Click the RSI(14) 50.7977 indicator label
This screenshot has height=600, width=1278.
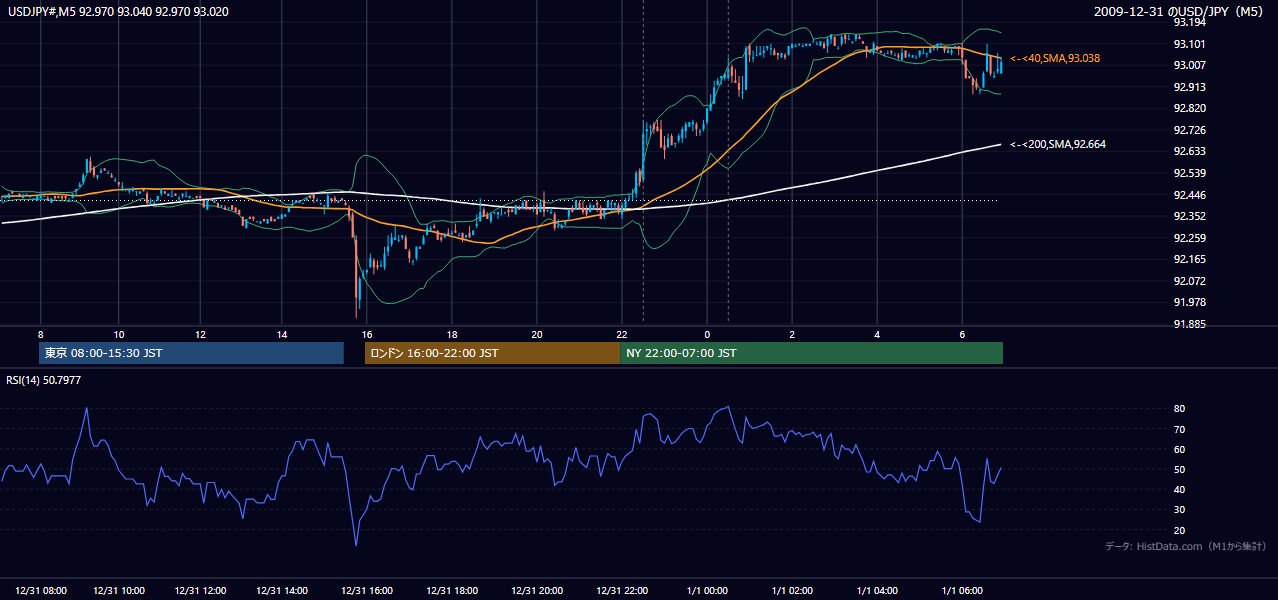45,380
